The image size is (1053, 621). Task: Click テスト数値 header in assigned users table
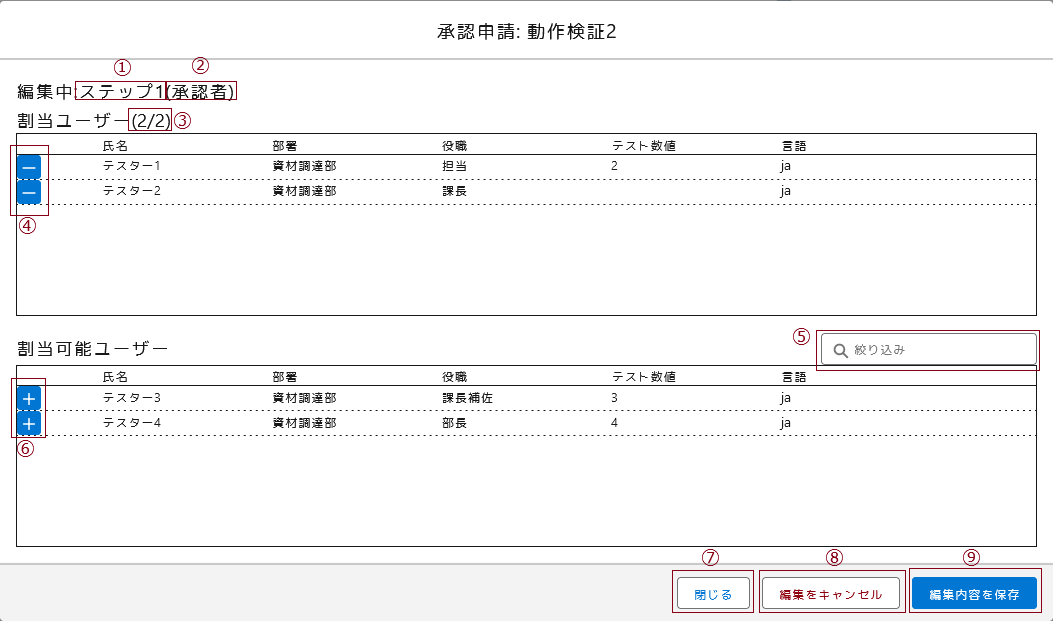643,146
